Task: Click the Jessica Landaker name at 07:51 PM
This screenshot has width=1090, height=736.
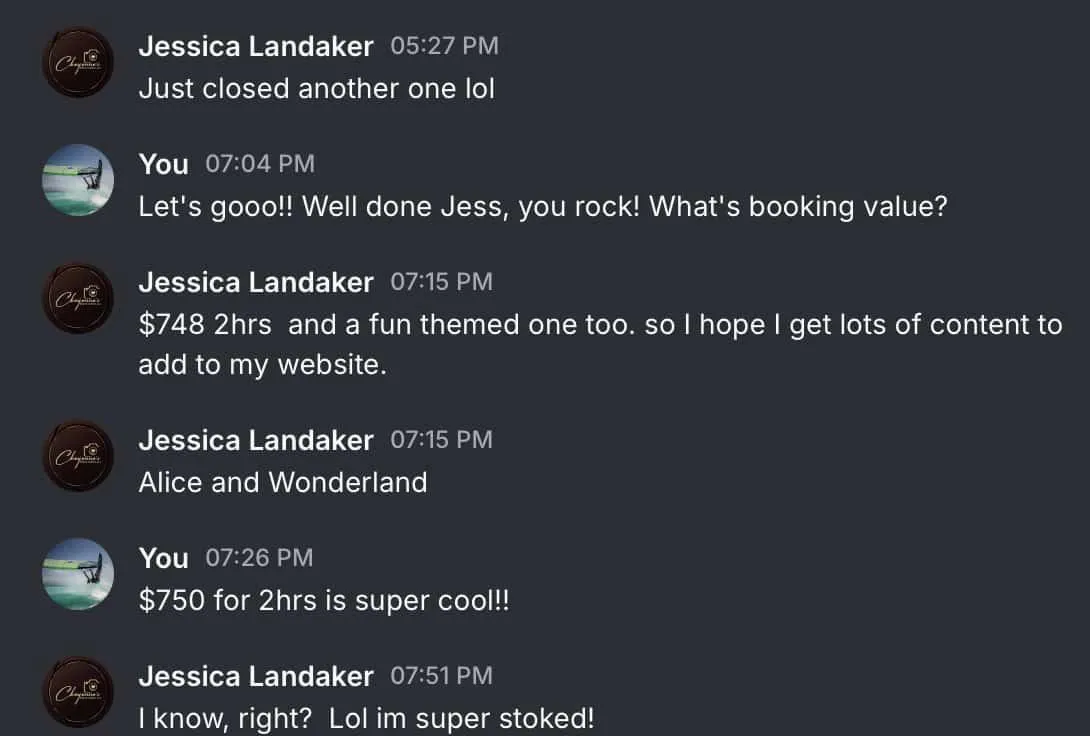Action: pos(256,677)
